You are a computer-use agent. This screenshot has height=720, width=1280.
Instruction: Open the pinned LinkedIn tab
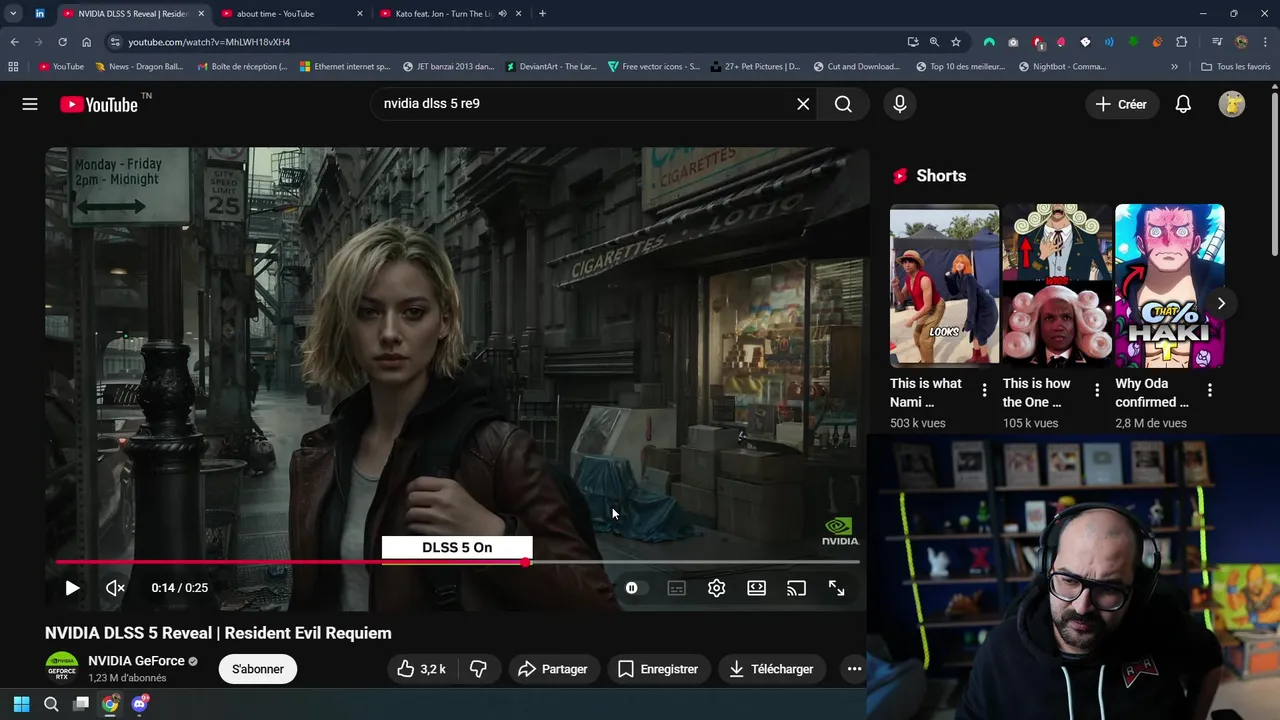point(39,14)
